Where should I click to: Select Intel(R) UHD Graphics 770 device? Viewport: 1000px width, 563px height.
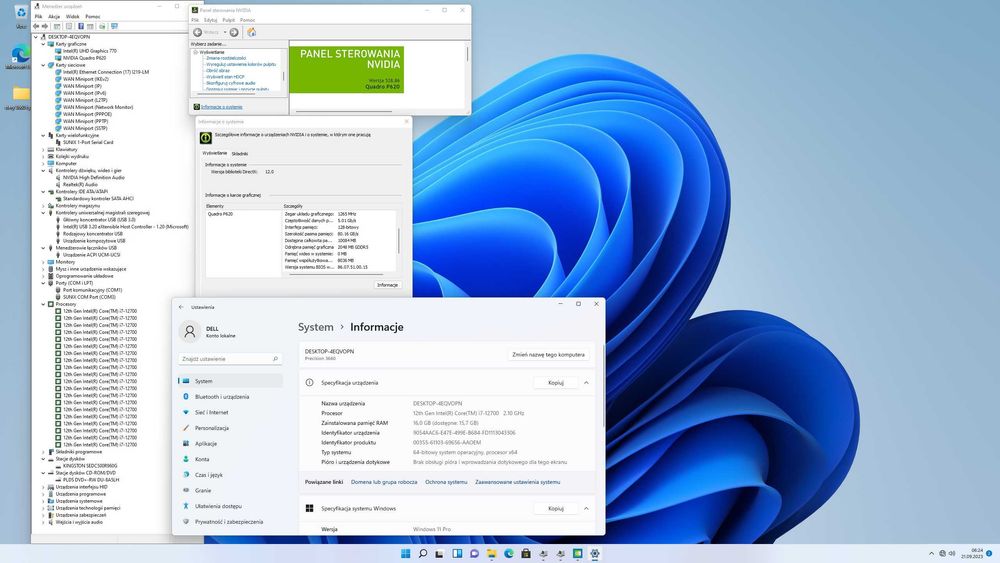(89, 51)
